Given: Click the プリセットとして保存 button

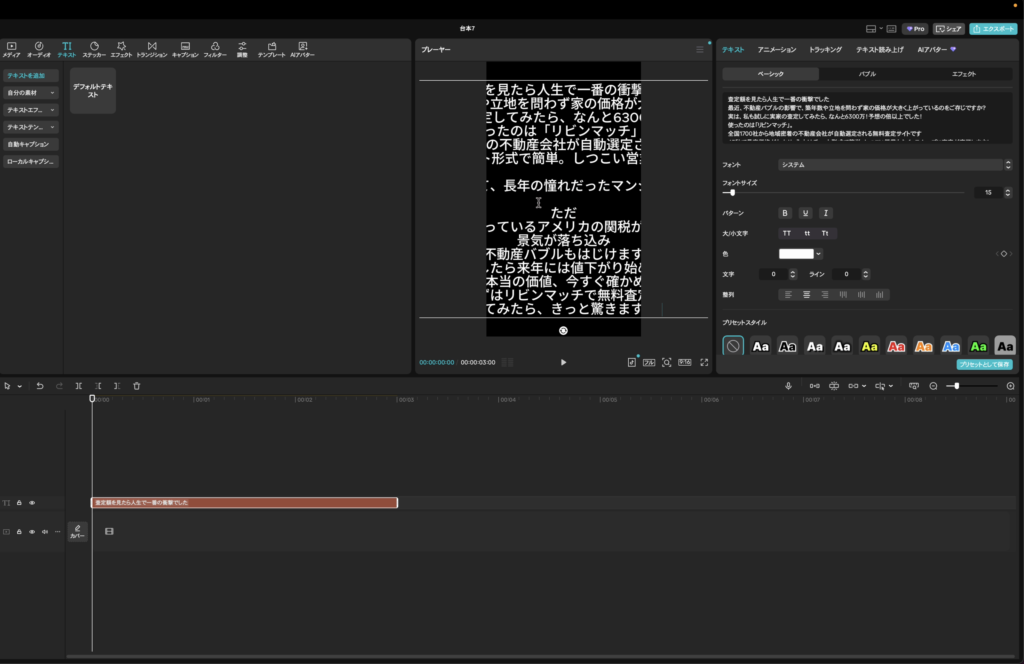Looking at the screenshot, I should click(x=984, y=364).
